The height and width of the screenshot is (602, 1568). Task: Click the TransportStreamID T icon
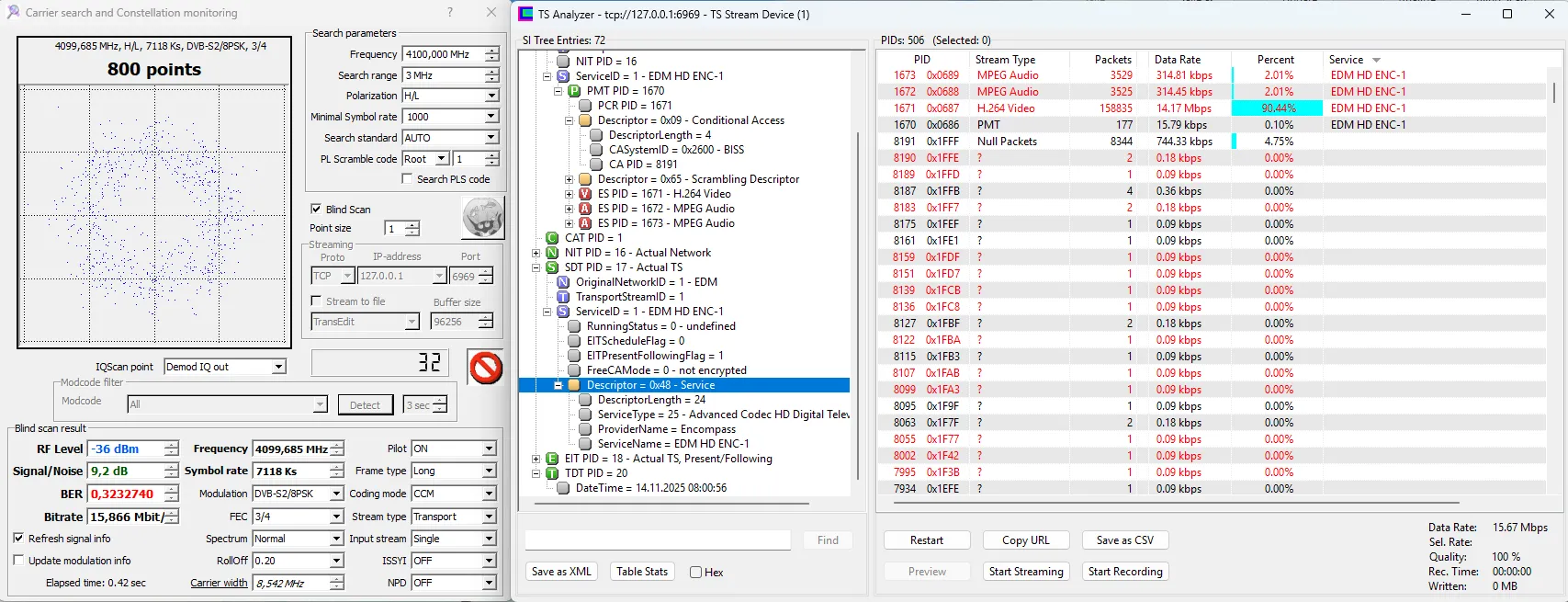[x=563, y=297]
